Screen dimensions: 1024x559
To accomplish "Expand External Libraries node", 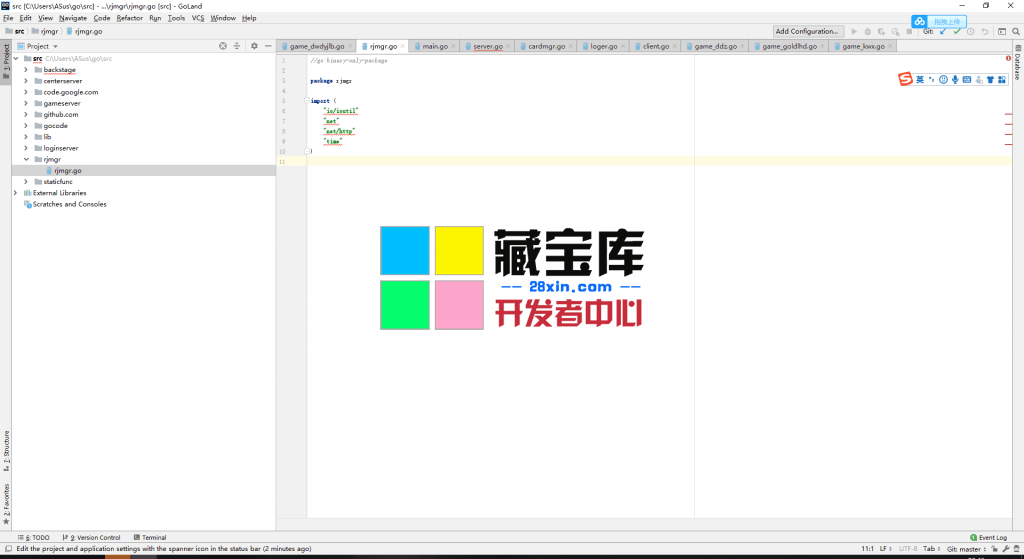I will pos(16,193).
